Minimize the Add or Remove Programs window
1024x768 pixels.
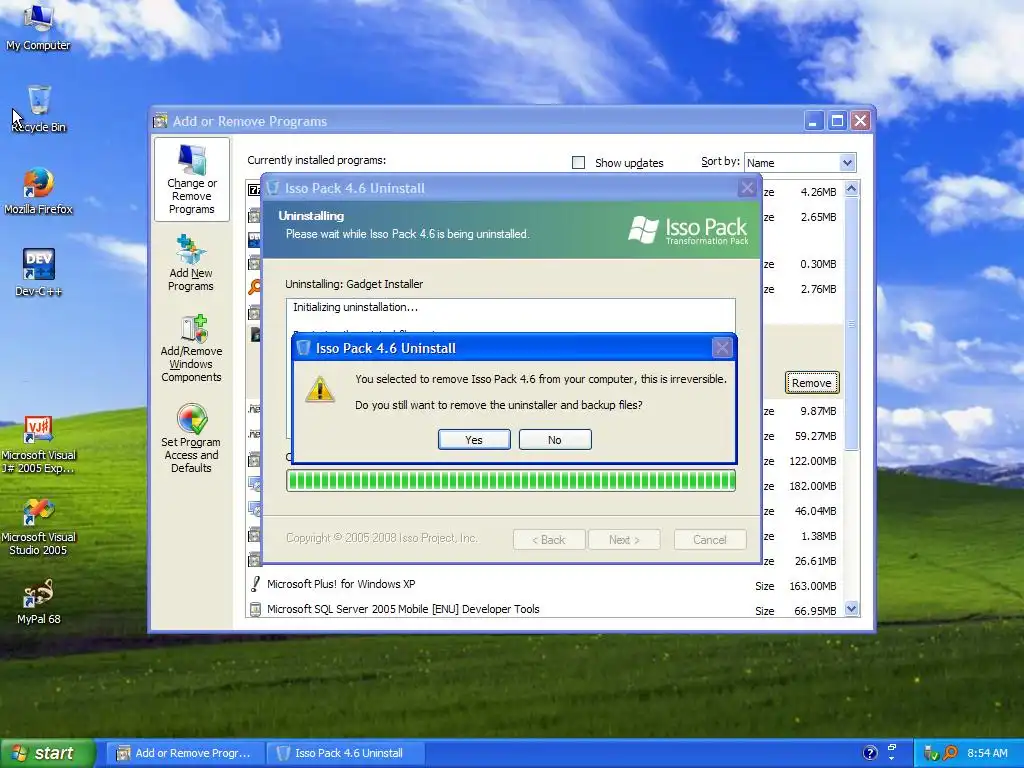[814, 121]
